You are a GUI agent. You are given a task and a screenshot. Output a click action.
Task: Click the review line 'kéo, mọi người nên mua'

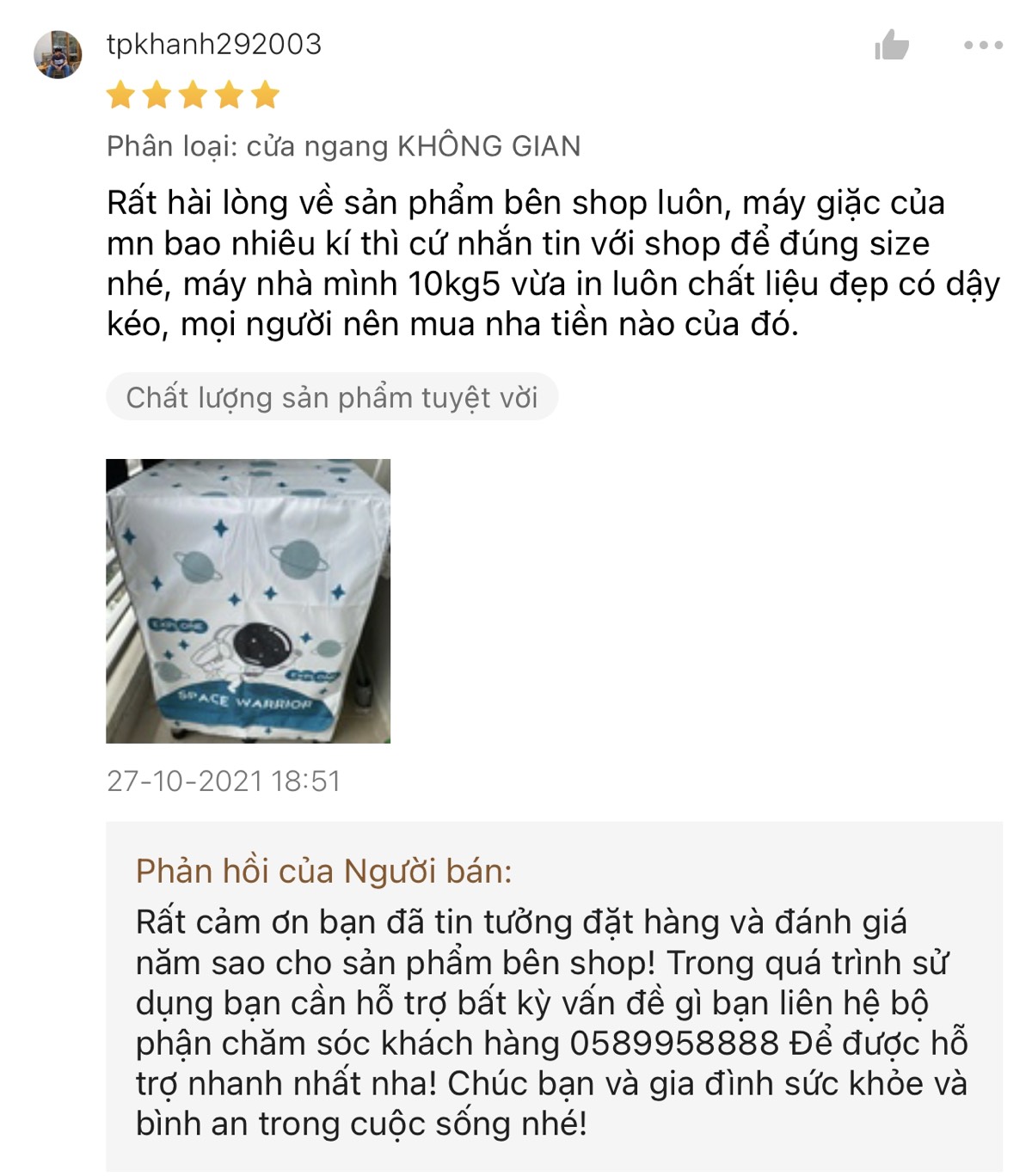[x=452, y=325]
